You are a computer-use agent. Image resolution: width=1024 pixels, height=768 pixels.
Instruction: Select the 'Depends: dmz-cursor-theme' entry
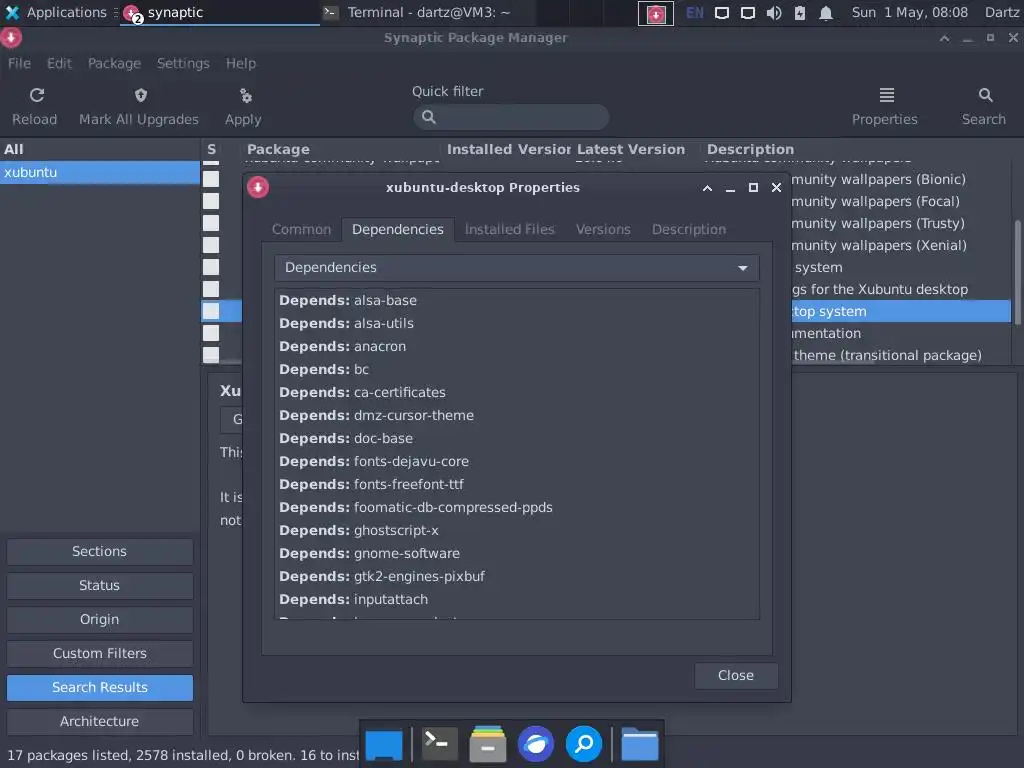tap(517, 415)
